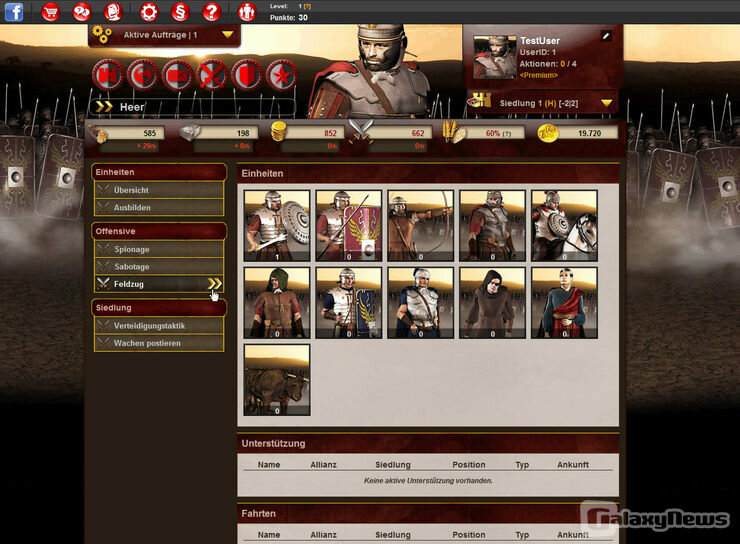Screen dimensions: 740x544
Task: Open messages envelope round button
Action: coord(177,75)
